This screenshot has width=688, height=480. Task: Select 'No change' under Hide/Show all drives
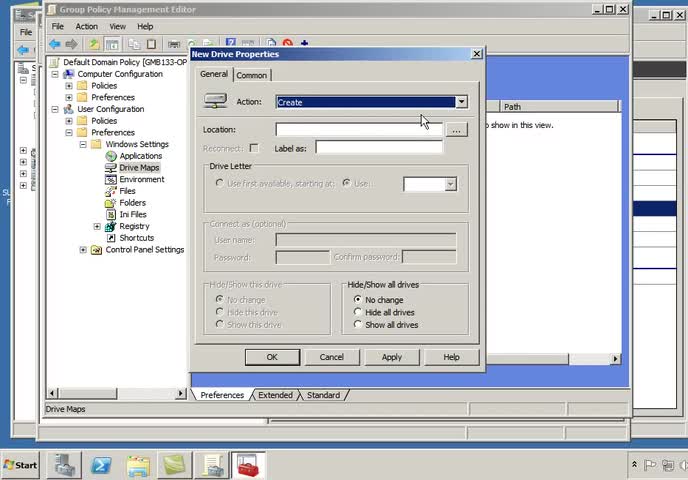[x=358, y=299]
